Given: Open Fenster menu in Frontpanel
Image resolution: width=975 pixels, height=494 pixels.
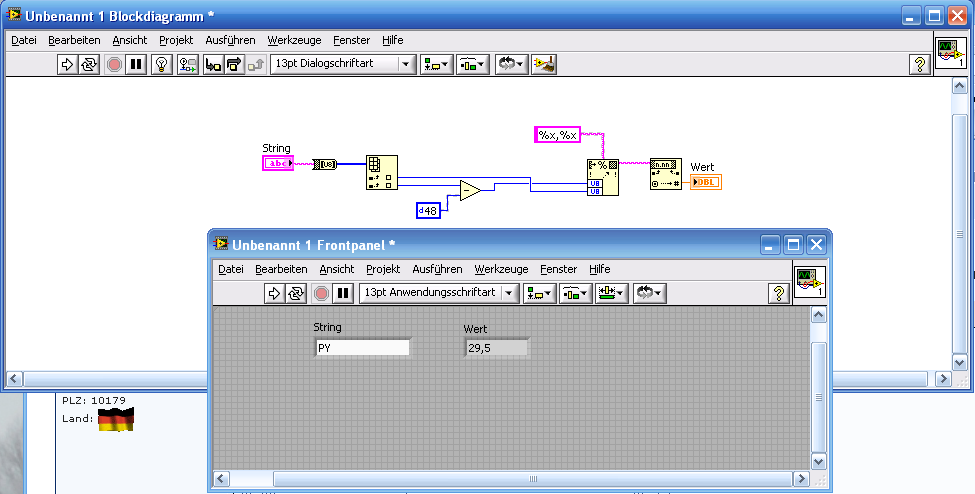Looking at the screenshot, I should click(558, 269).
